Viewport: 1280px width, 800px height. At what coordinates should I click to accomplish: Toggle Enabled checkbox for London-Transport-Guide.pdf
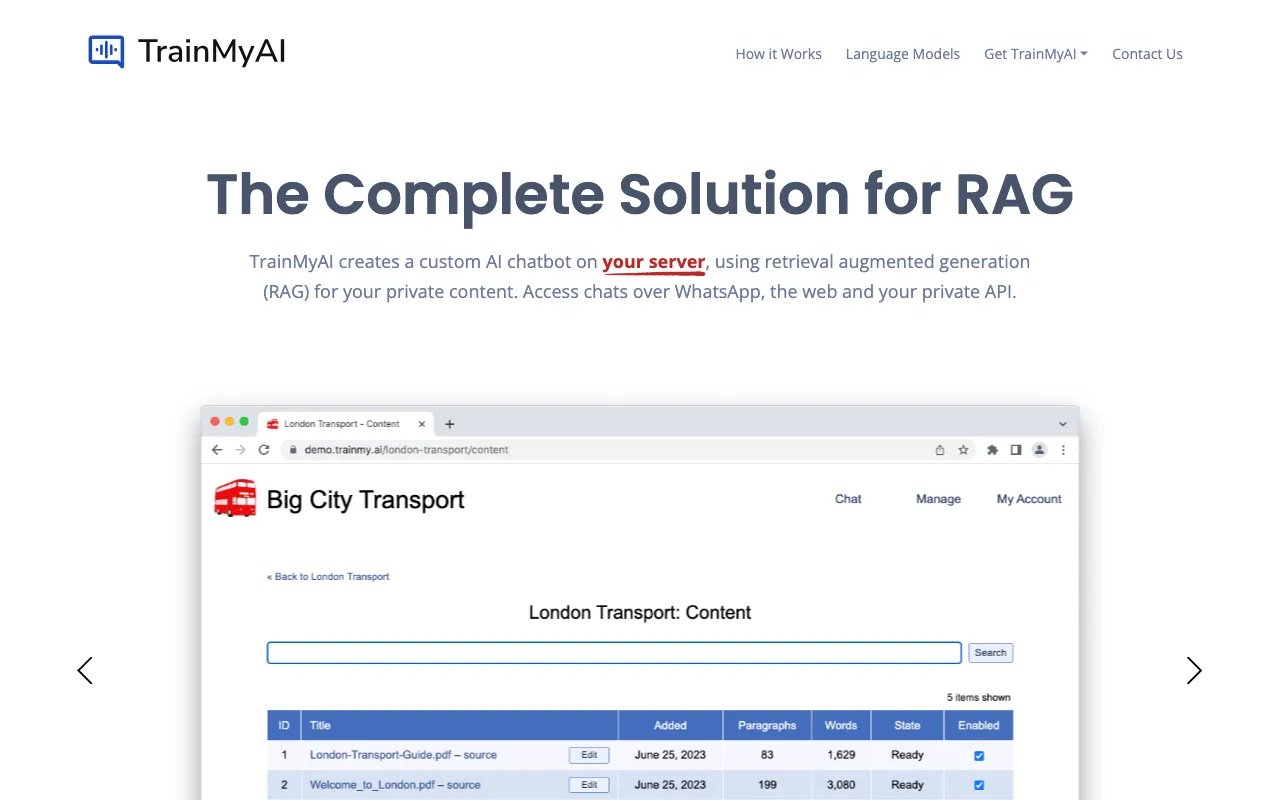coord(979,756)
